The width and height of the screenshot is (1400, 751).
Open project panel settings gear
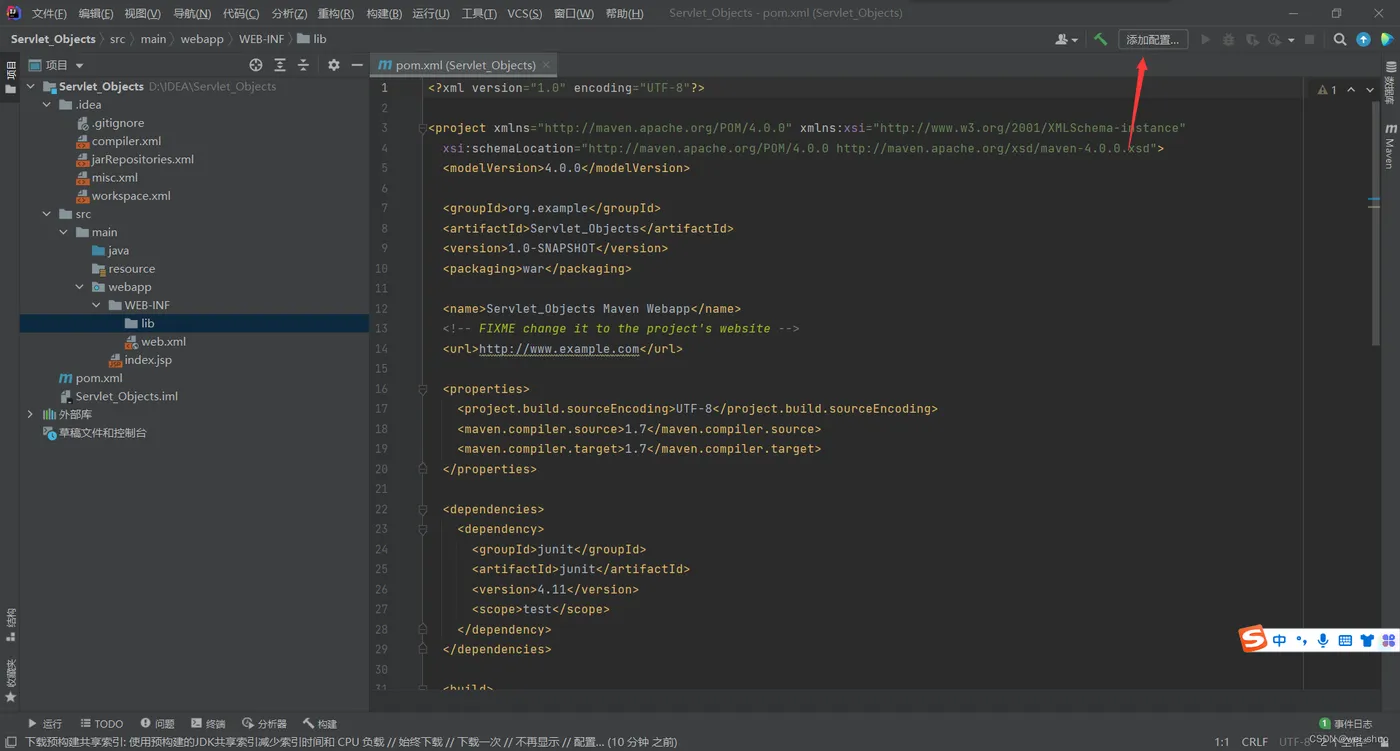click(x=334, y=65)
